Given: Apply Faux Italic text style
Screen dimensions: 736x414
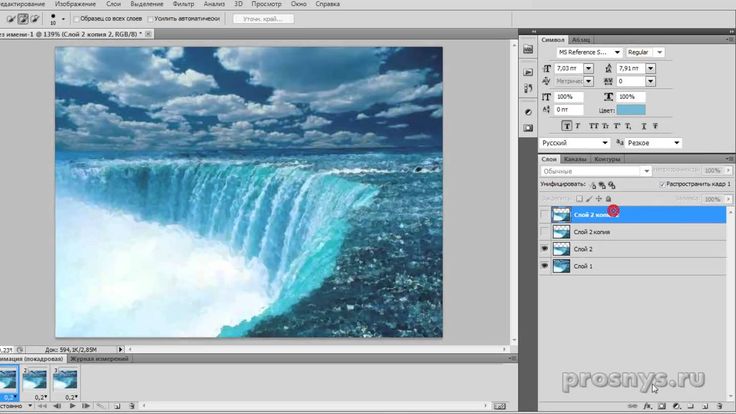Looking at the screenshot, I should pos(578,126).
